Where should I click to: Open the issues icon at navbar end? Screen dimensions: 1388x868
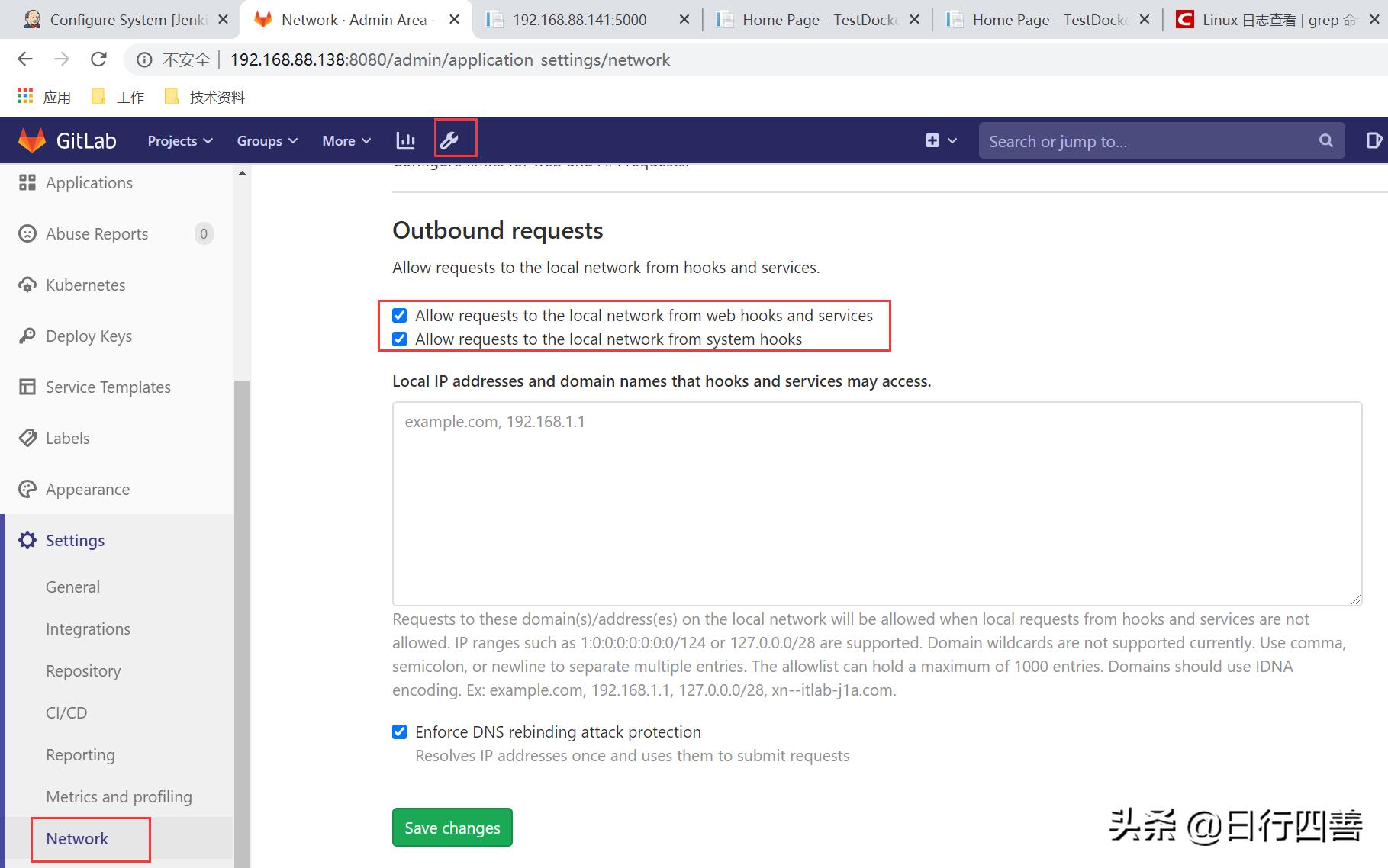coord(1373,140)
